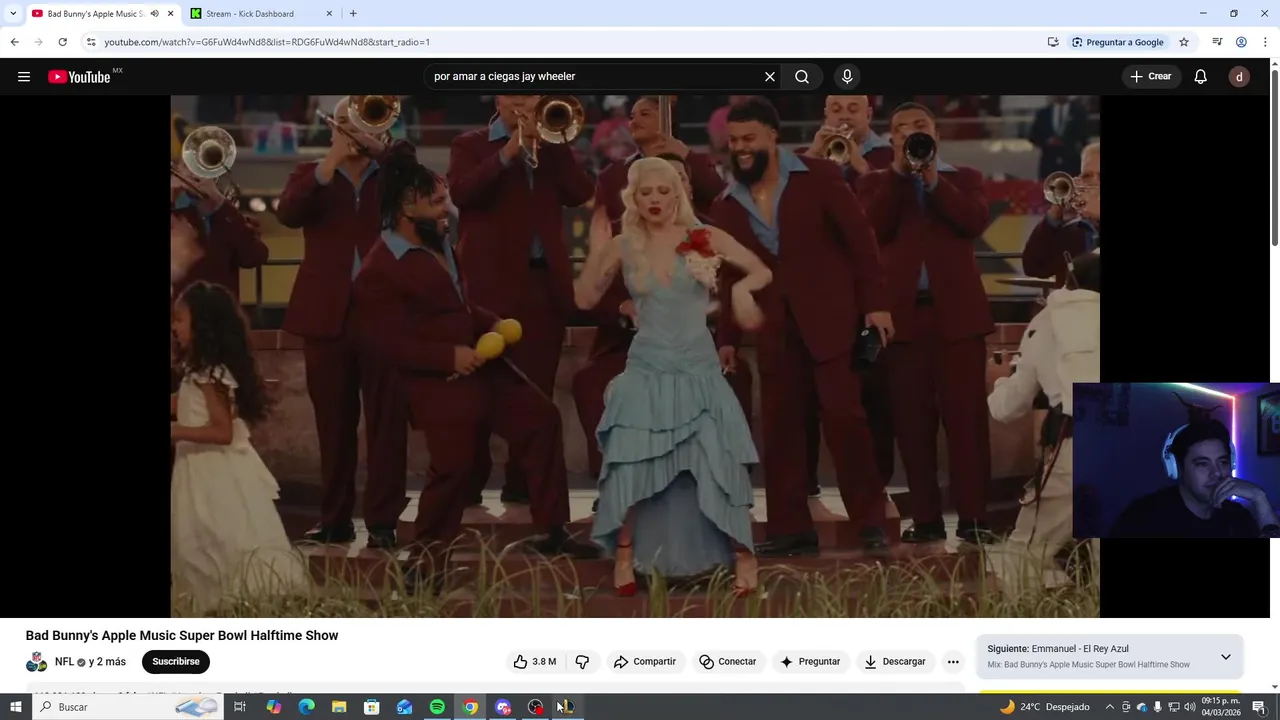
Task: Open the YouTube hamburger guide menu
Action: click(x=24, y=77)
